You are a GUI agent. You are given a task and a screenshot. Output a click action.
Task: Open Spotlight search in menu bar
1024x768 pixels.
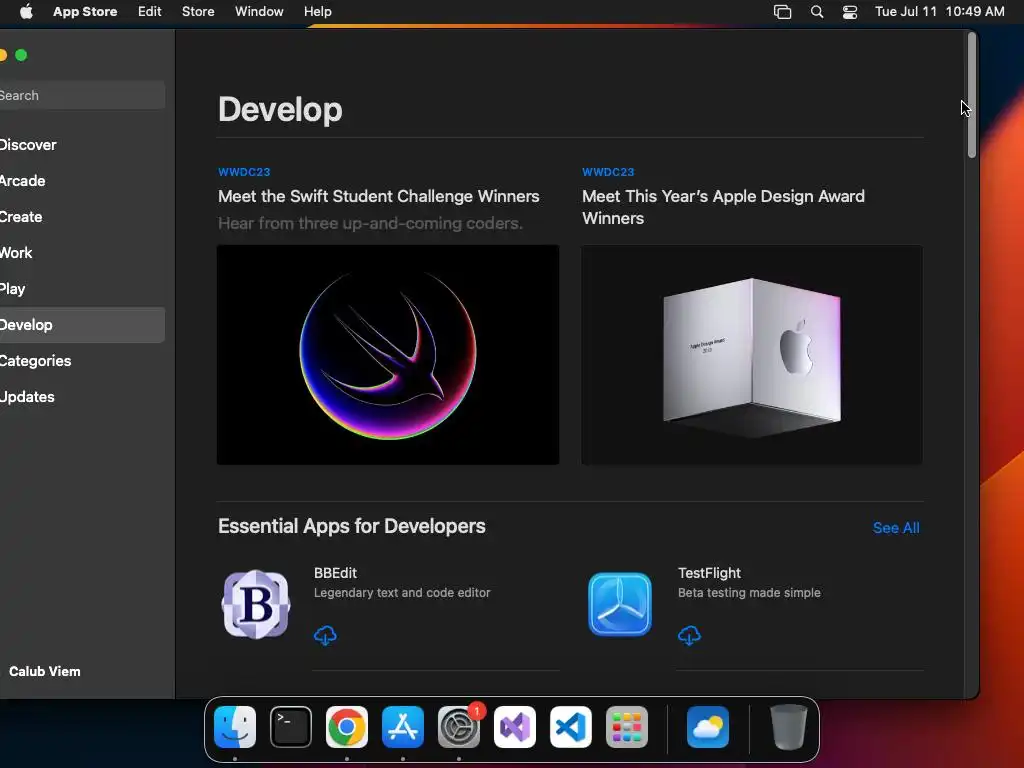point(816,12)
